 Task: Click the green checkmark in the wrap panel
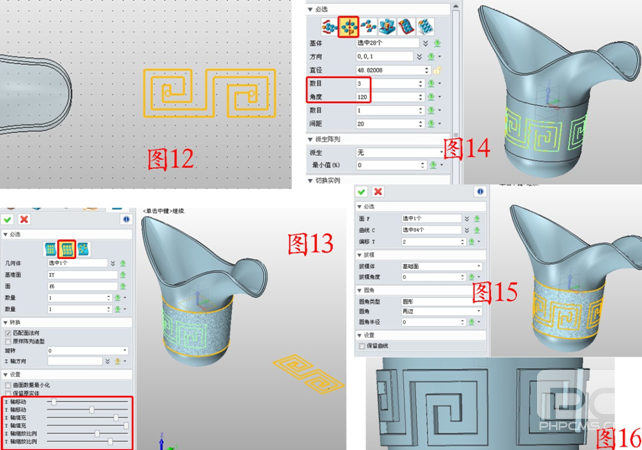(8, 219)
